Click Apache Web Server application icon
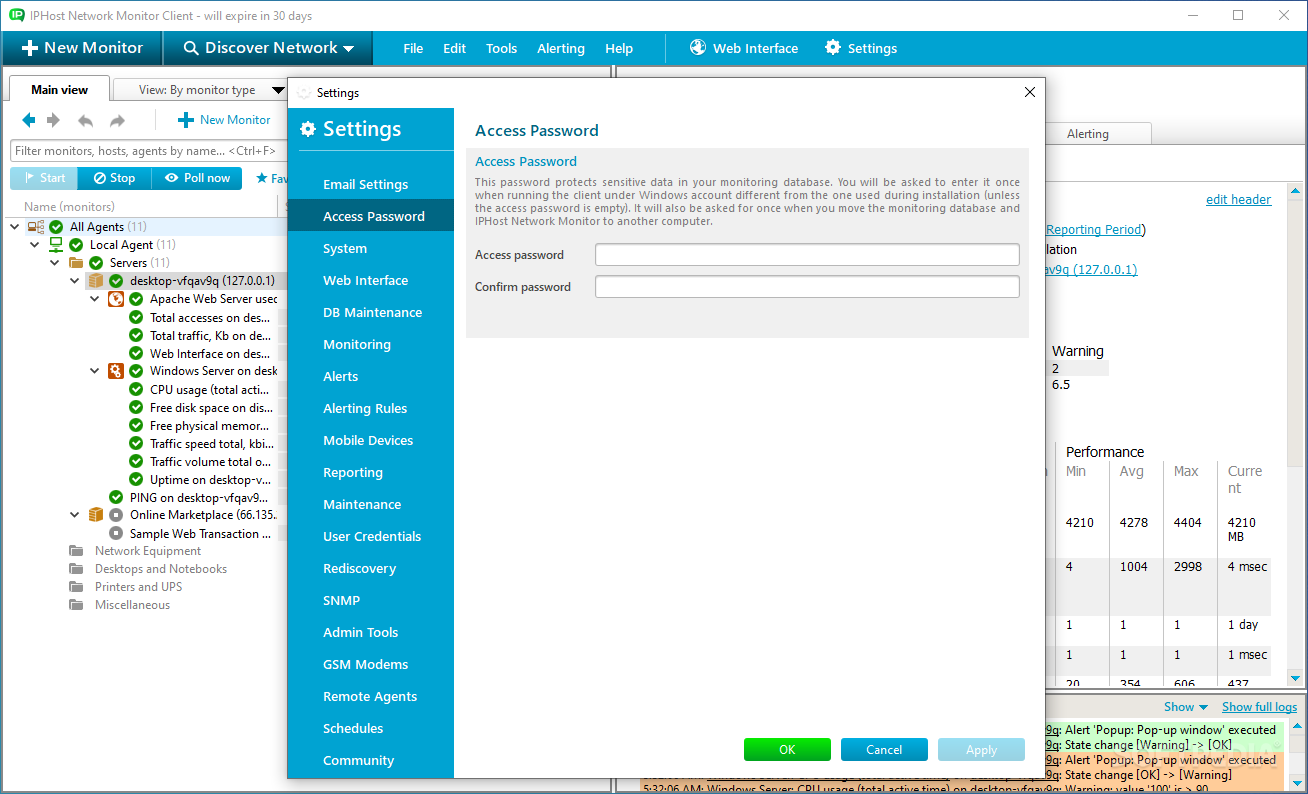Image resolution: width=1308 pixels, height=794 pixels. (116, 299)
